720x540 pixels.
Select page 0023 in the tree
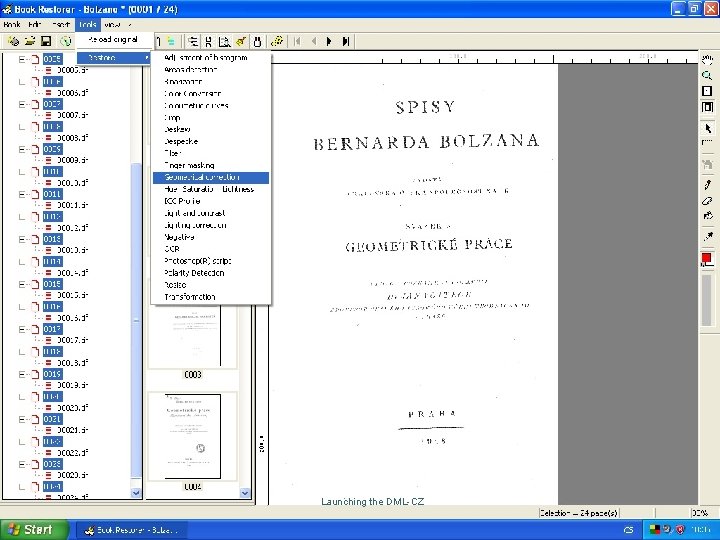click(52, 464)
